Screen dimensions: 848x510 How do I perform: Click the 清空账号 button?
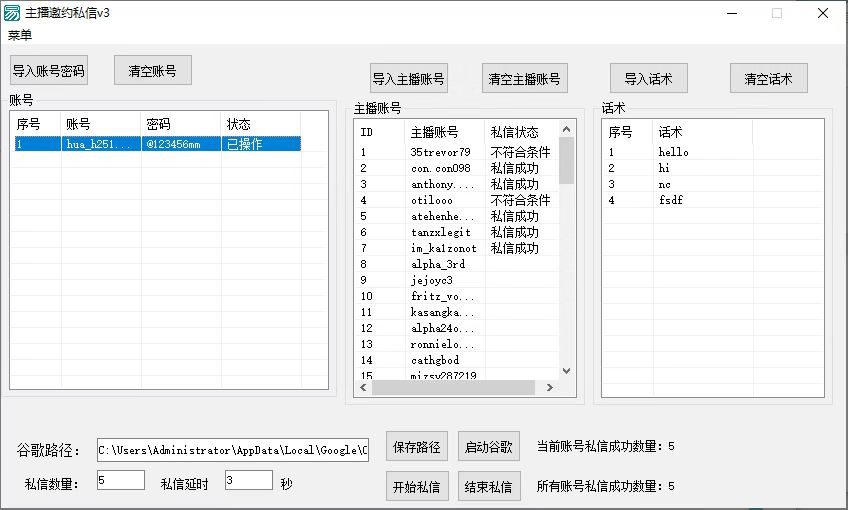point(152,71)
